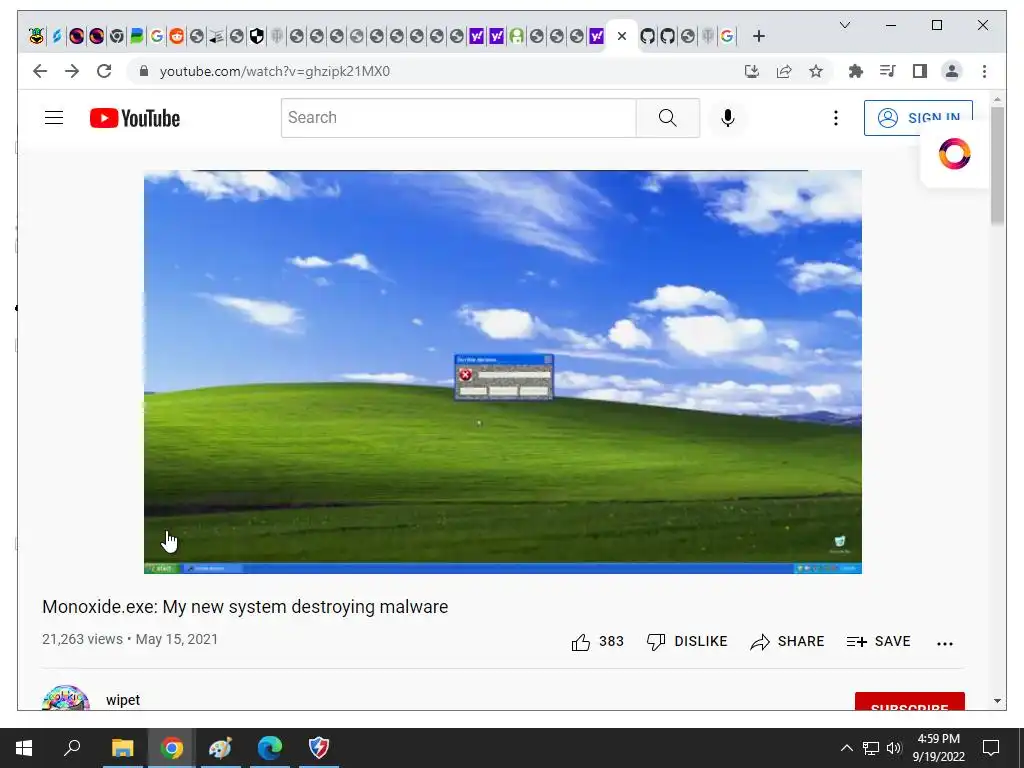1024x768 pixels.
Task: Toggle Chrome side panel
Action: [x=920, y=71]
